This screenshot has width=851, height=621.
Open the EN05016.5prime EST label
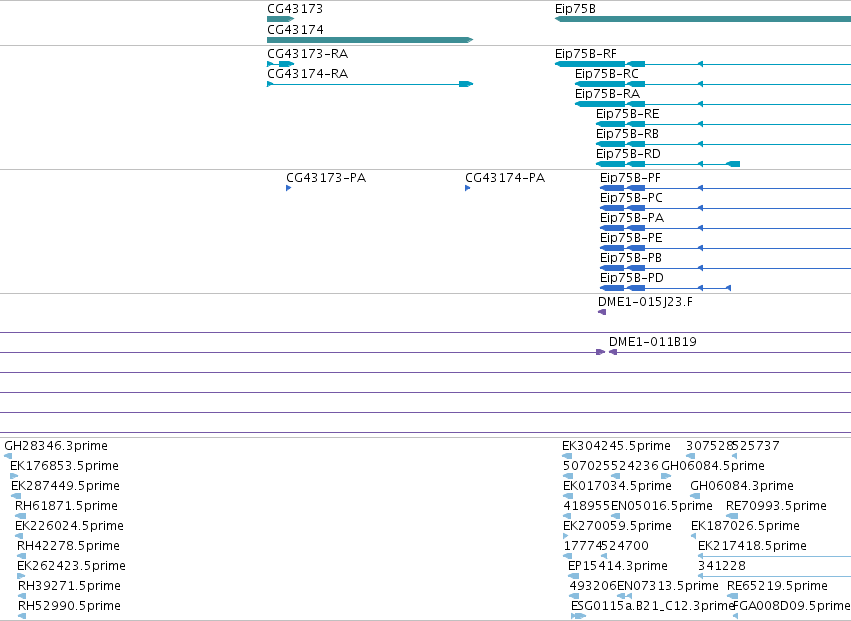pyautogui.click(x=662, y=506)
